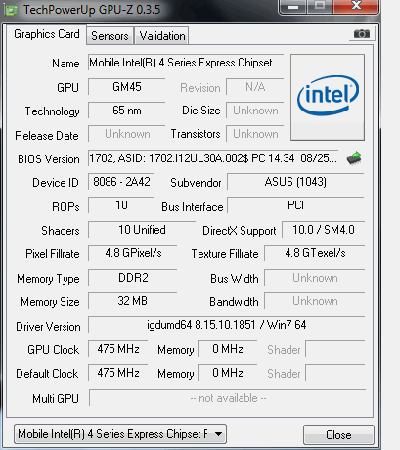Click the camera screenshot icon

[x=362, y=34]
